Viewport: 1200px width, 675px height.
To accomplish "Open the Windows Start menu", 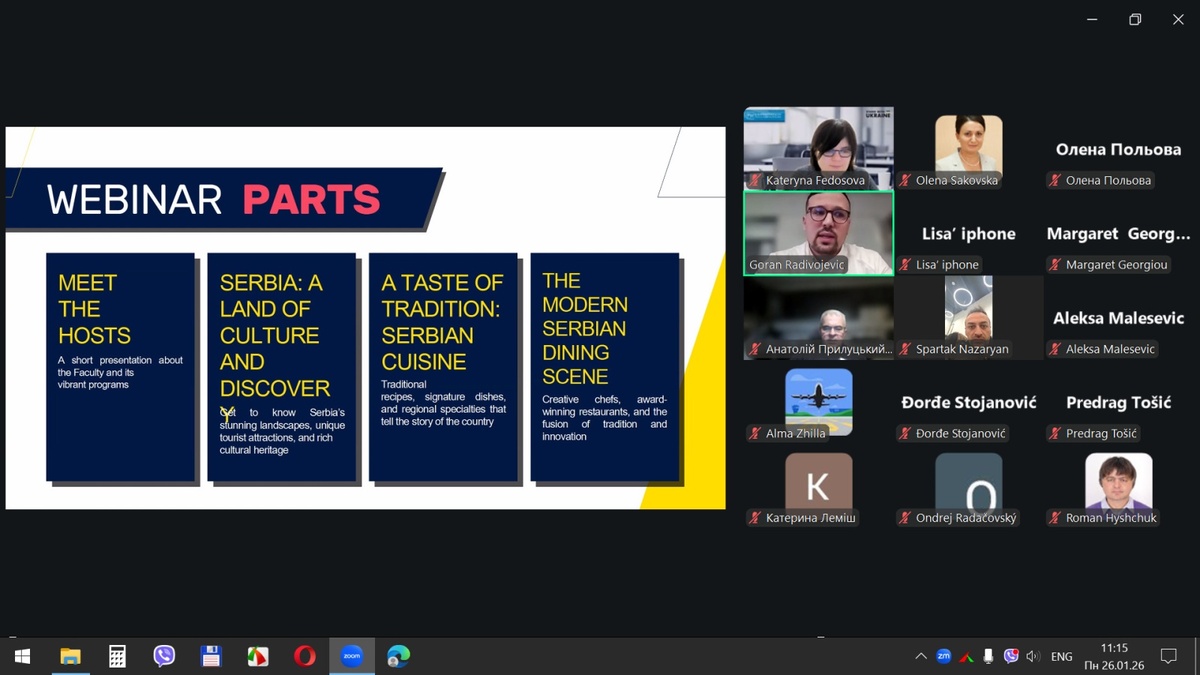I will pyautogui.click(x=22, y=656).
